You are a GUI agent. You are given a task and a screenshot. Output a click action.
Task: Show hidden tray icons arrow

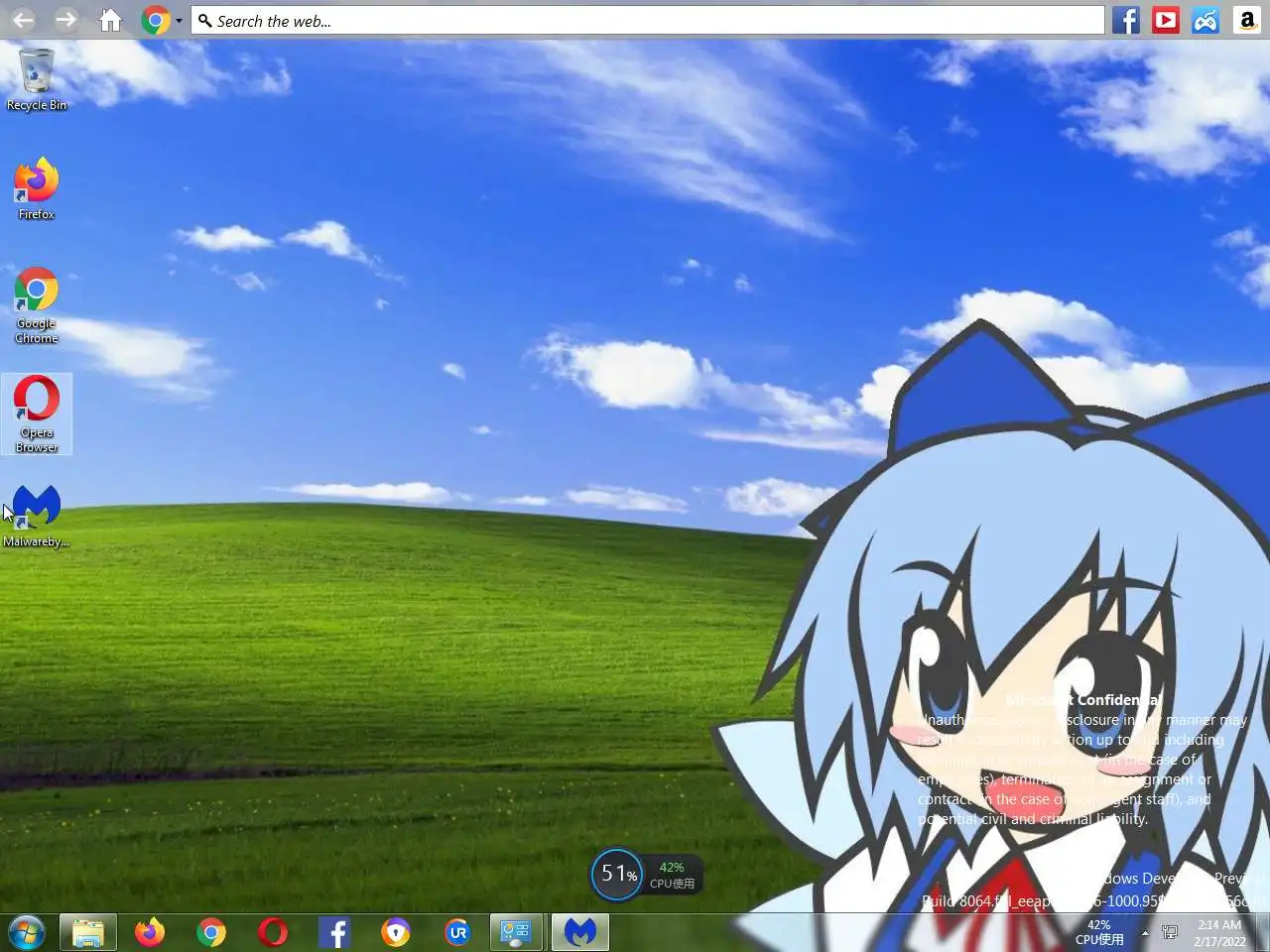1145,932
